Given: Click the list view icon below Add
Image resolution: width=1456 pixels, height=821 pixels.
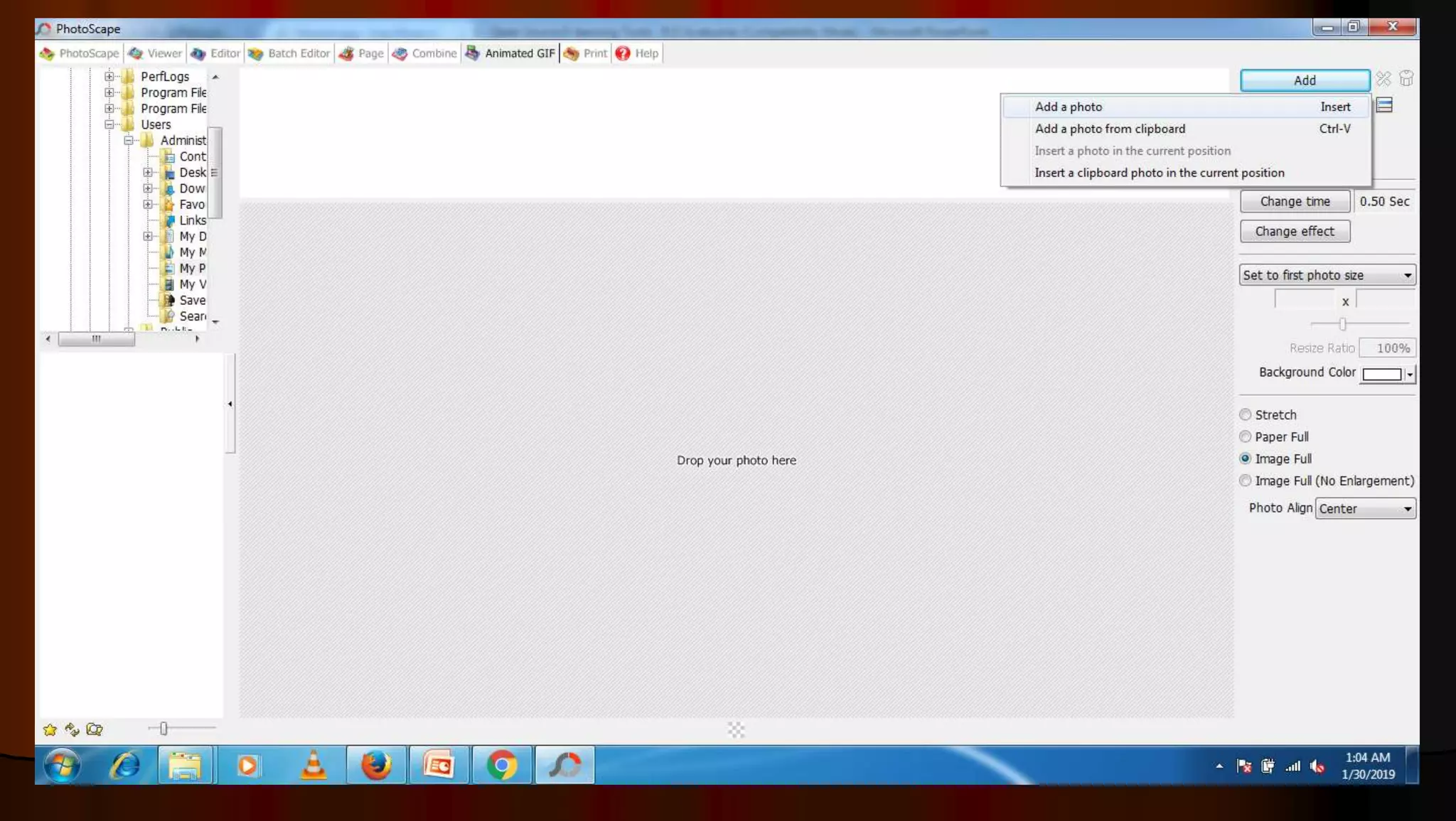Looking at the screenshot, I should coord(1384,106).
